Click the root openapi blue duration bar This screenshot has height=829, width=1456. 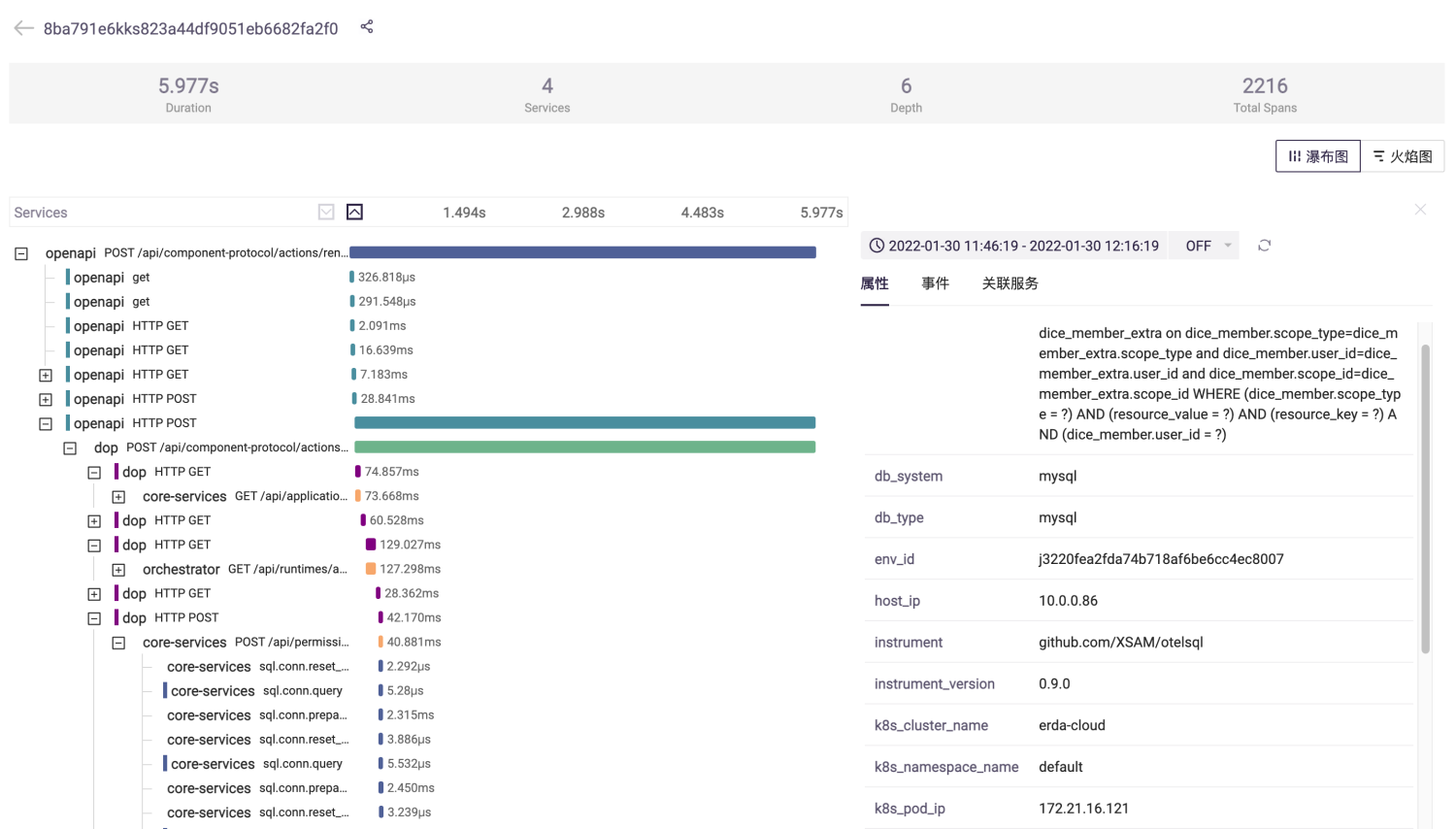[582, 252]
